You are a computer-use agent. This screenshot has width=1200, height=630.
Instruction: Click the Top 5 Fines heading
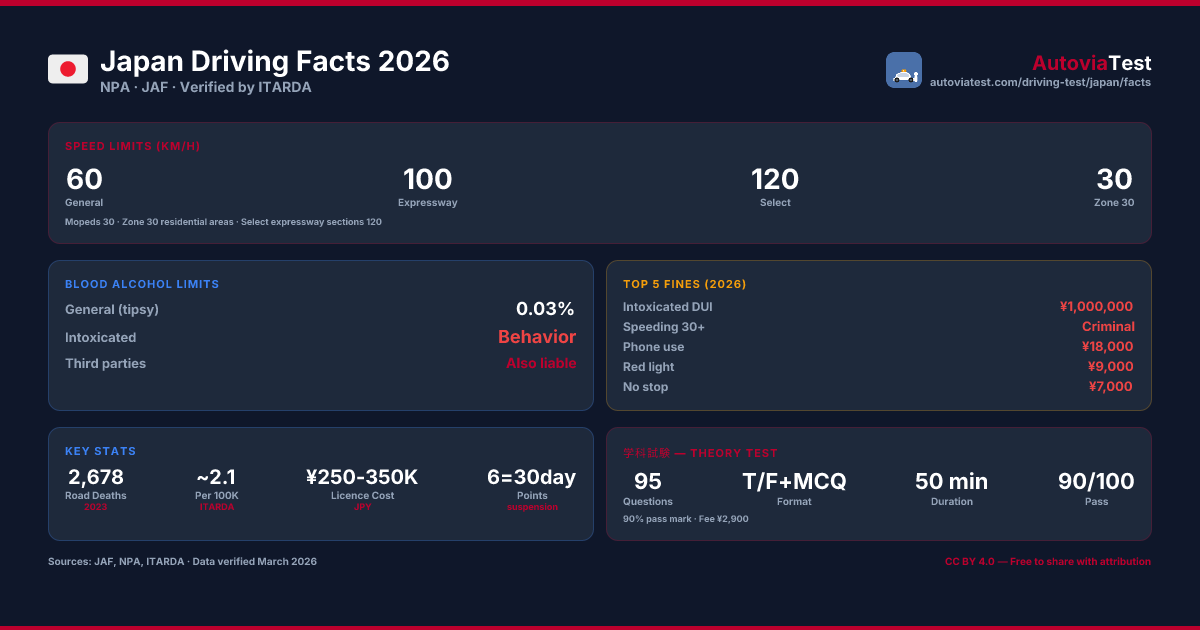[x=684, y=284]
